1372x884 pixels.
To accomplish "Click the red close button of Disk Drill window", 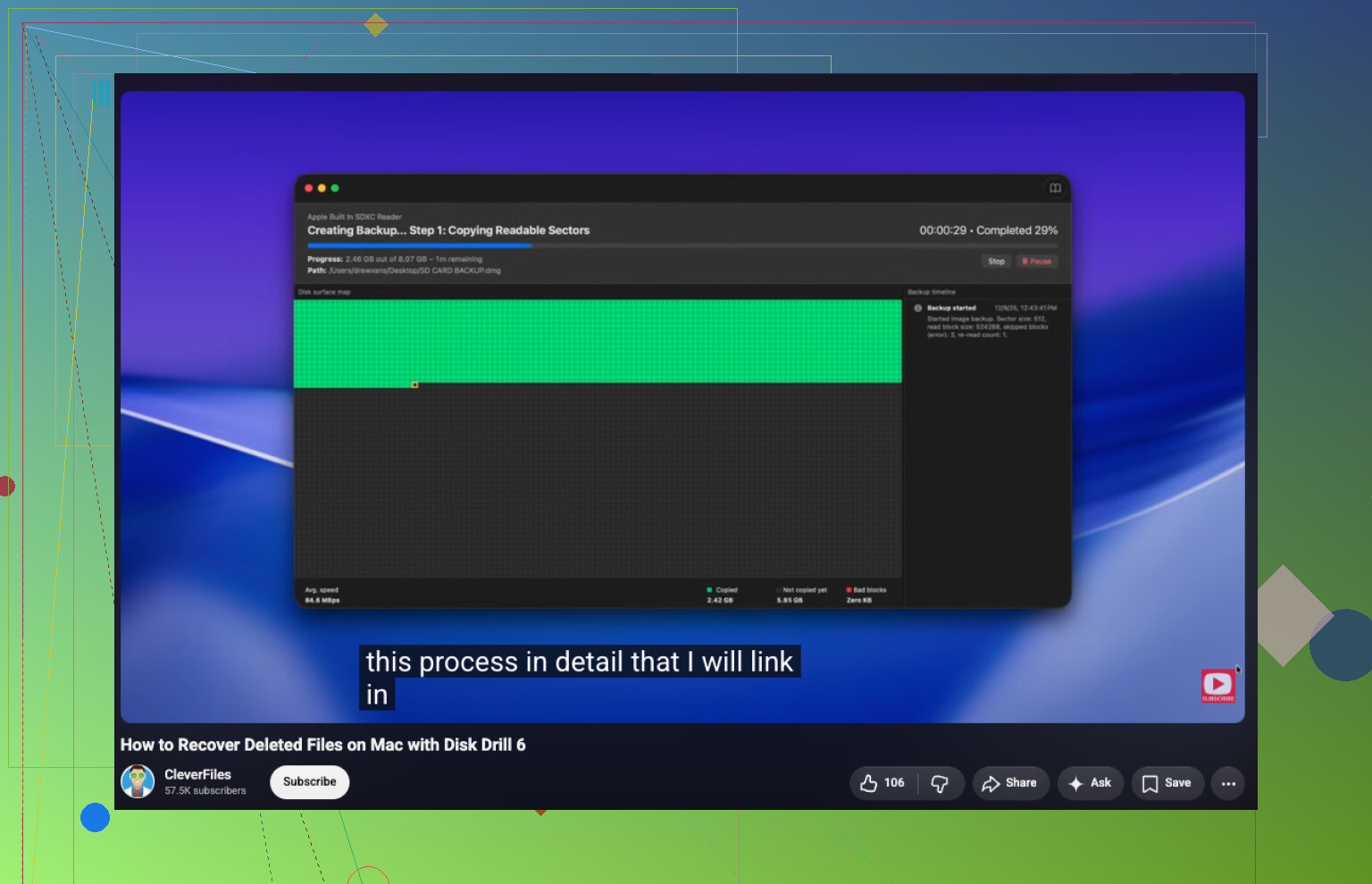I will 309,188.
